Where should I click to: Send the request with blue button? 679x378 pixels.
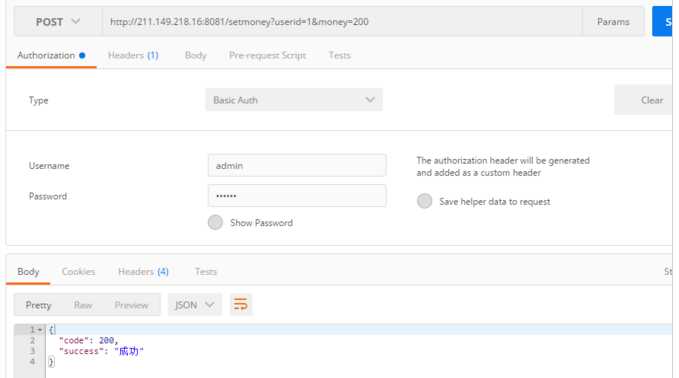[663, 22]
